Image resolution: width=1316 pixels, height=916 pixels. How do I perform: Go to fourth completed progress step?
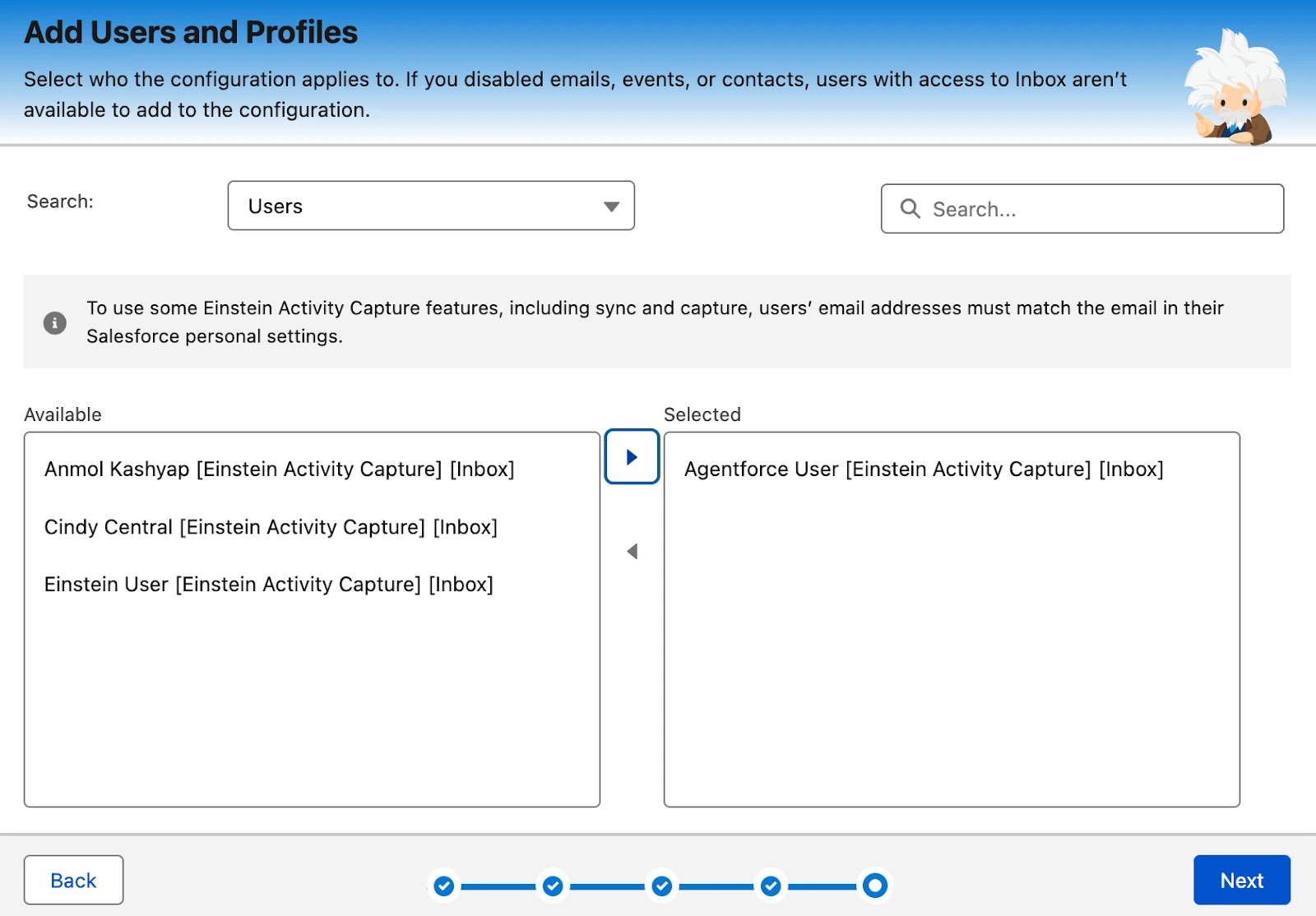pyautogui.click(x=771, y=886)
